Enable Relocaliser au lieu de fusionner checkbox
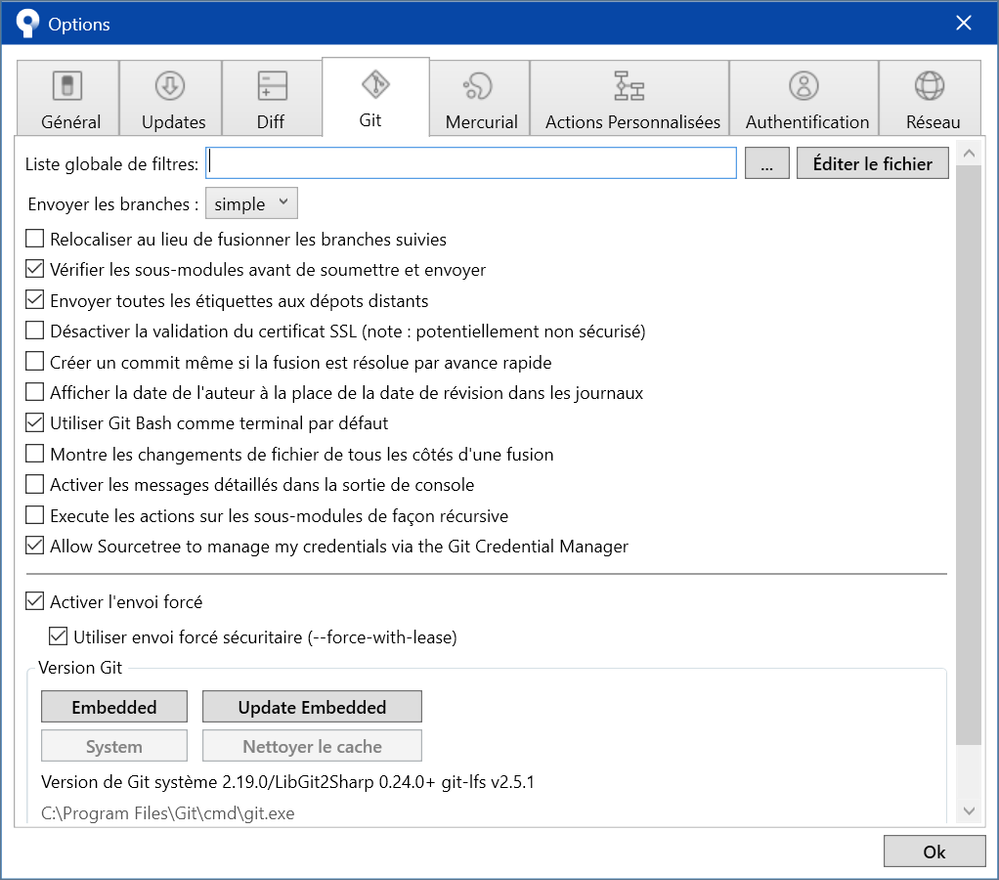999x880 pixels. coord(34,239)
